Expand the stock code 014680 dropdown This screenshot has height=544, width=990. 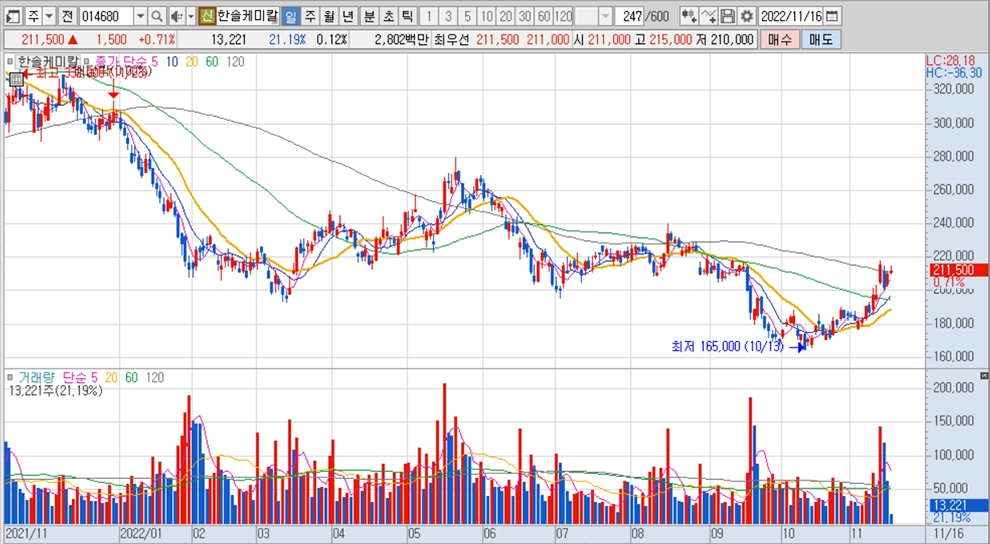[139, 16]
